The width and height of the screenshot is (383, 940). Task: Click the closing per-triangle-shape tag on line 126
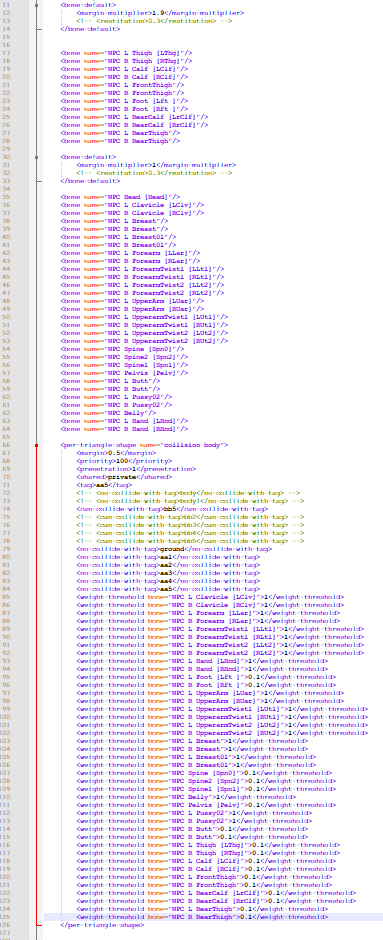(102, 925)
